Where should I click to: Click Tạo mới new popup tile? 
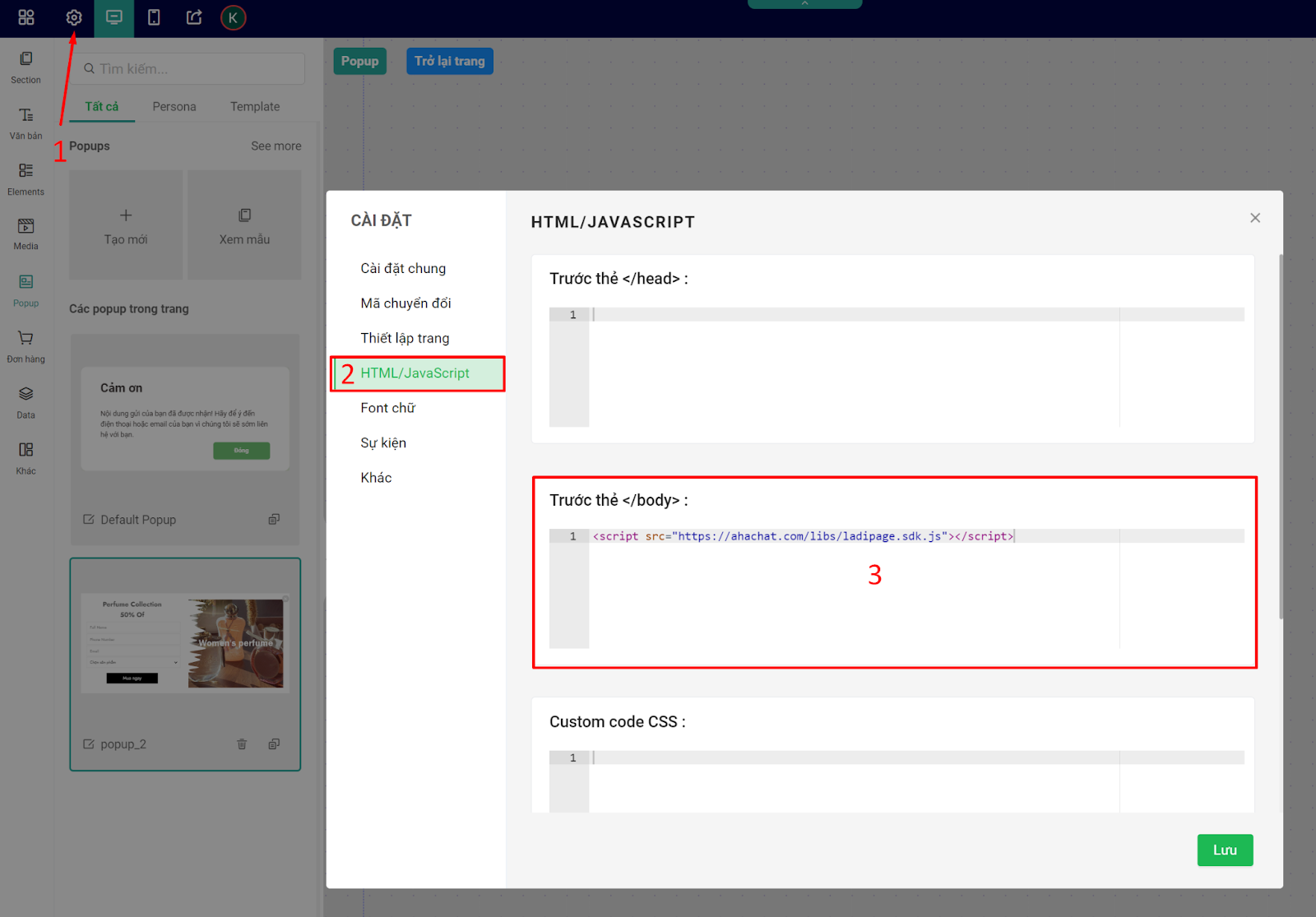coord(126,225)
